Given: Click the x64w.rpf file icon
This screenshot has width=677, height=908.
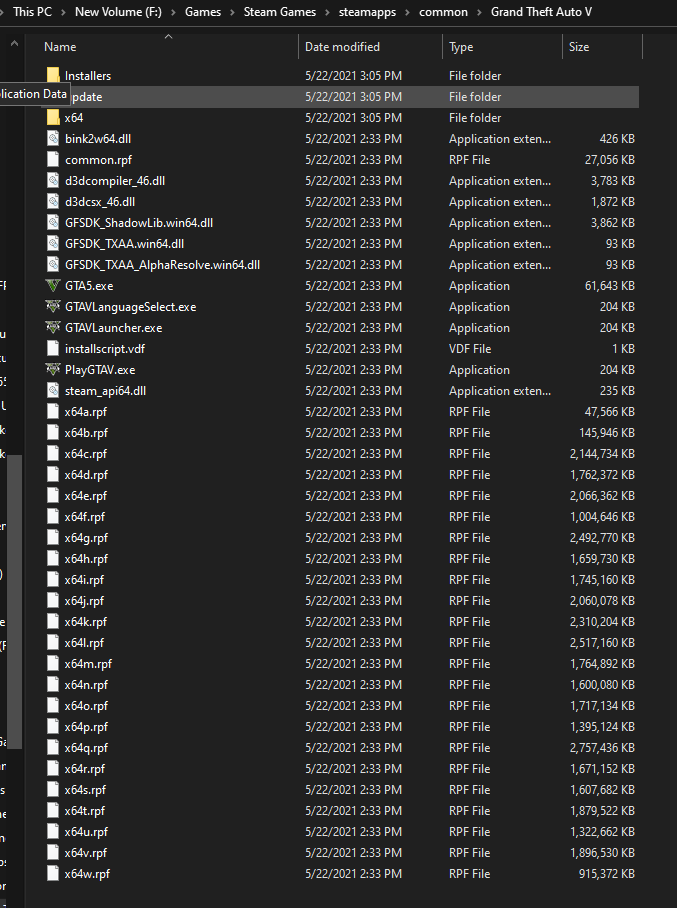Looking at the screenshot, I should pyautogui.click(x=53, y=874).
